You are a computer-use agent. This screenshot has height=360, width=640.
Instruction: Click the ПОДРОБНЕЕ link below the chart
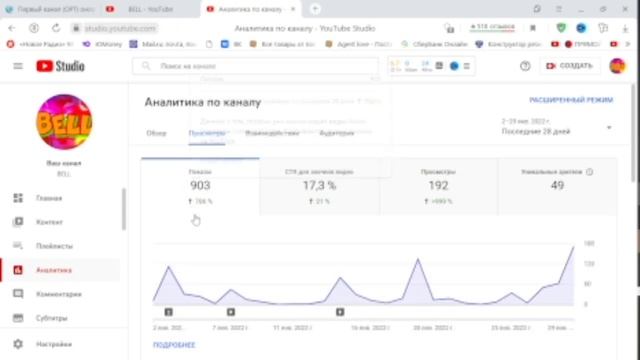(x=174, y=345)
